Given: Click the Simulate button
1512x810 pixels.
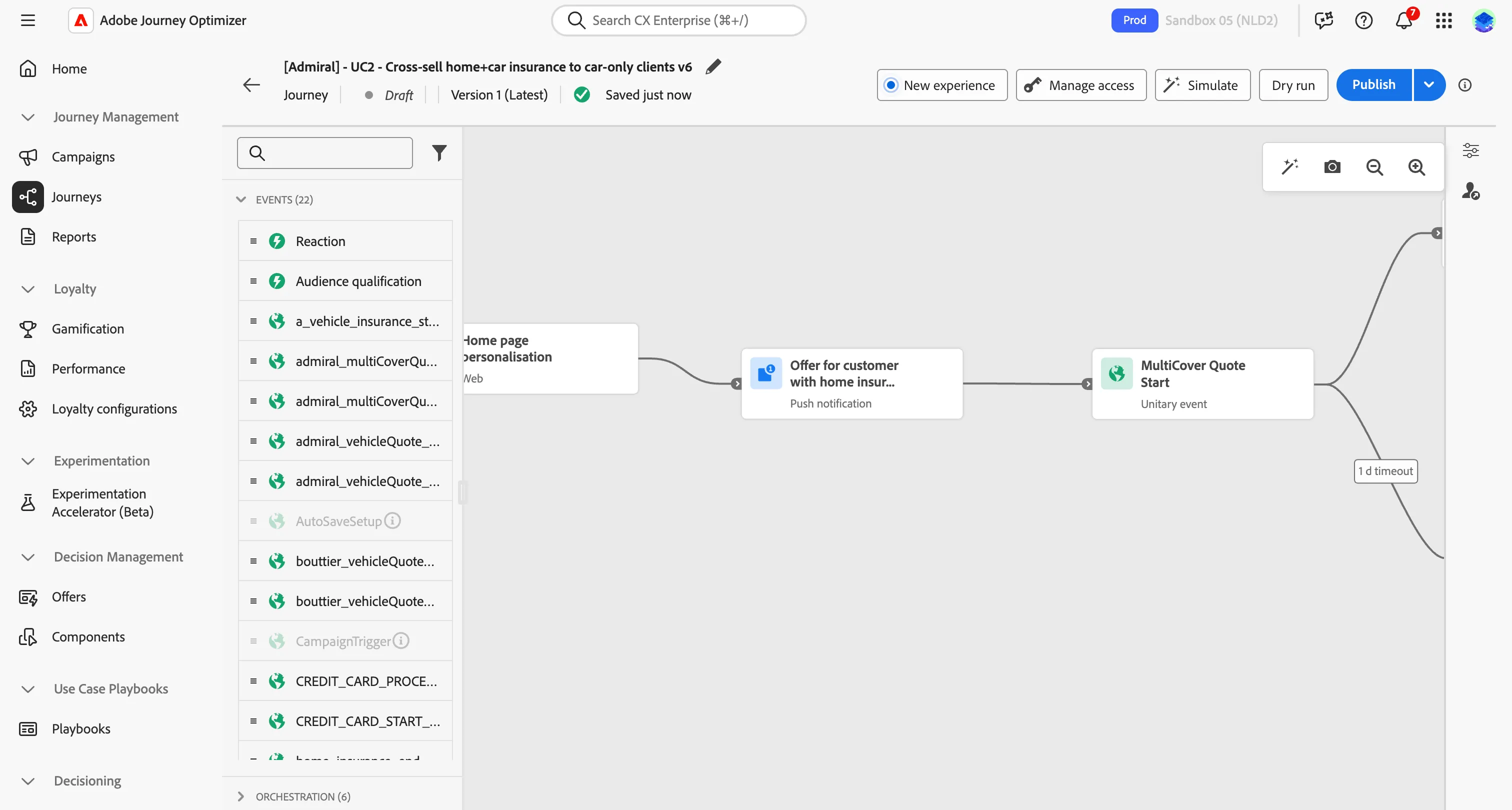Looking at the screenshot, I should 1202,85.
